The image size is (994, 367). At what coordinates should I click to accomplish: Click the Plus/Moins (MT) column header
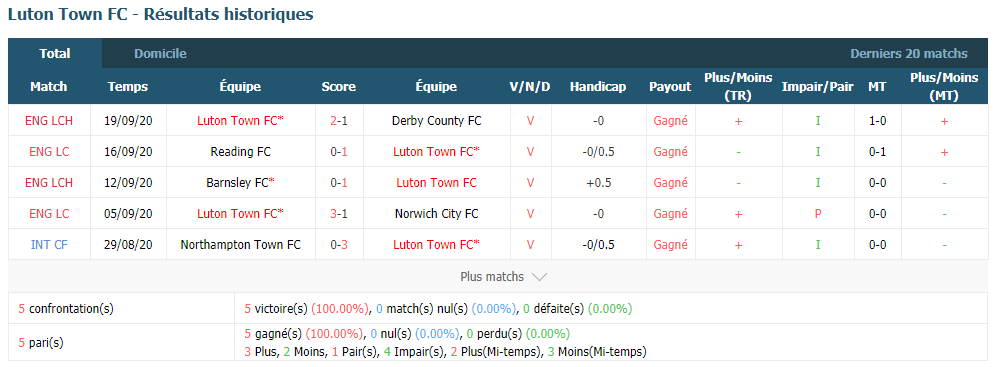point(944,87)
